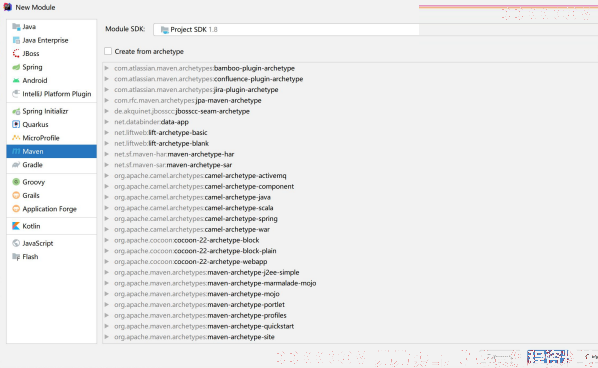Select the Kotlin icon
The image size is (598, 368).
point(16,226)
